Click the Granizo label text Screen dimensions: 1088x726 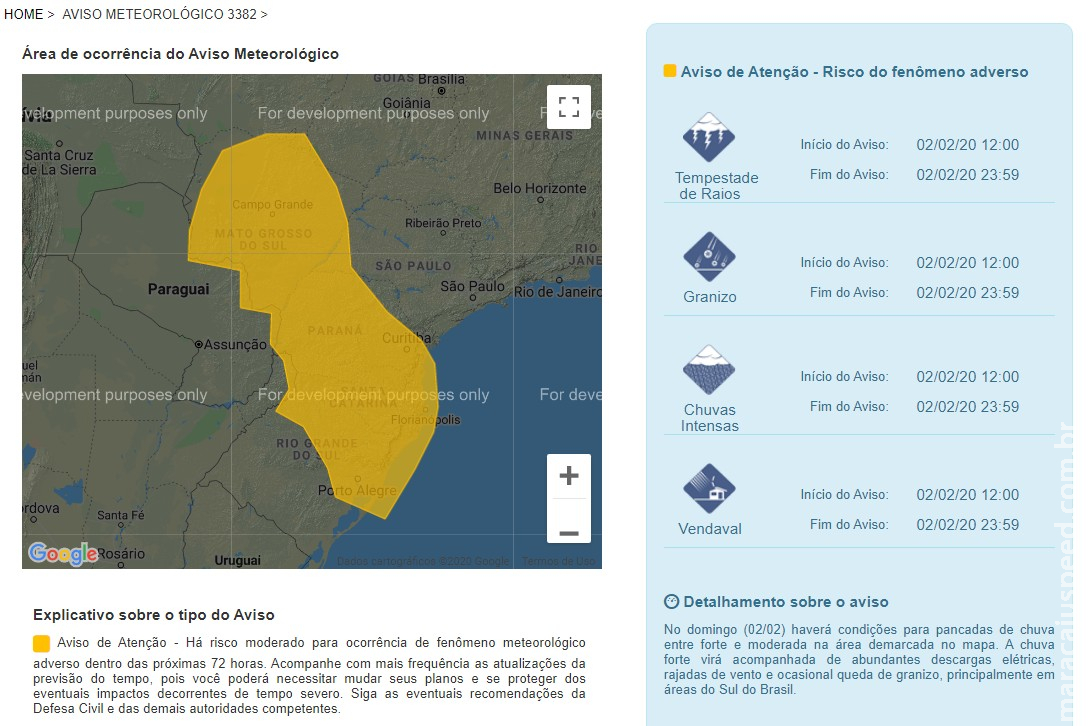click(x=709, y=297)
